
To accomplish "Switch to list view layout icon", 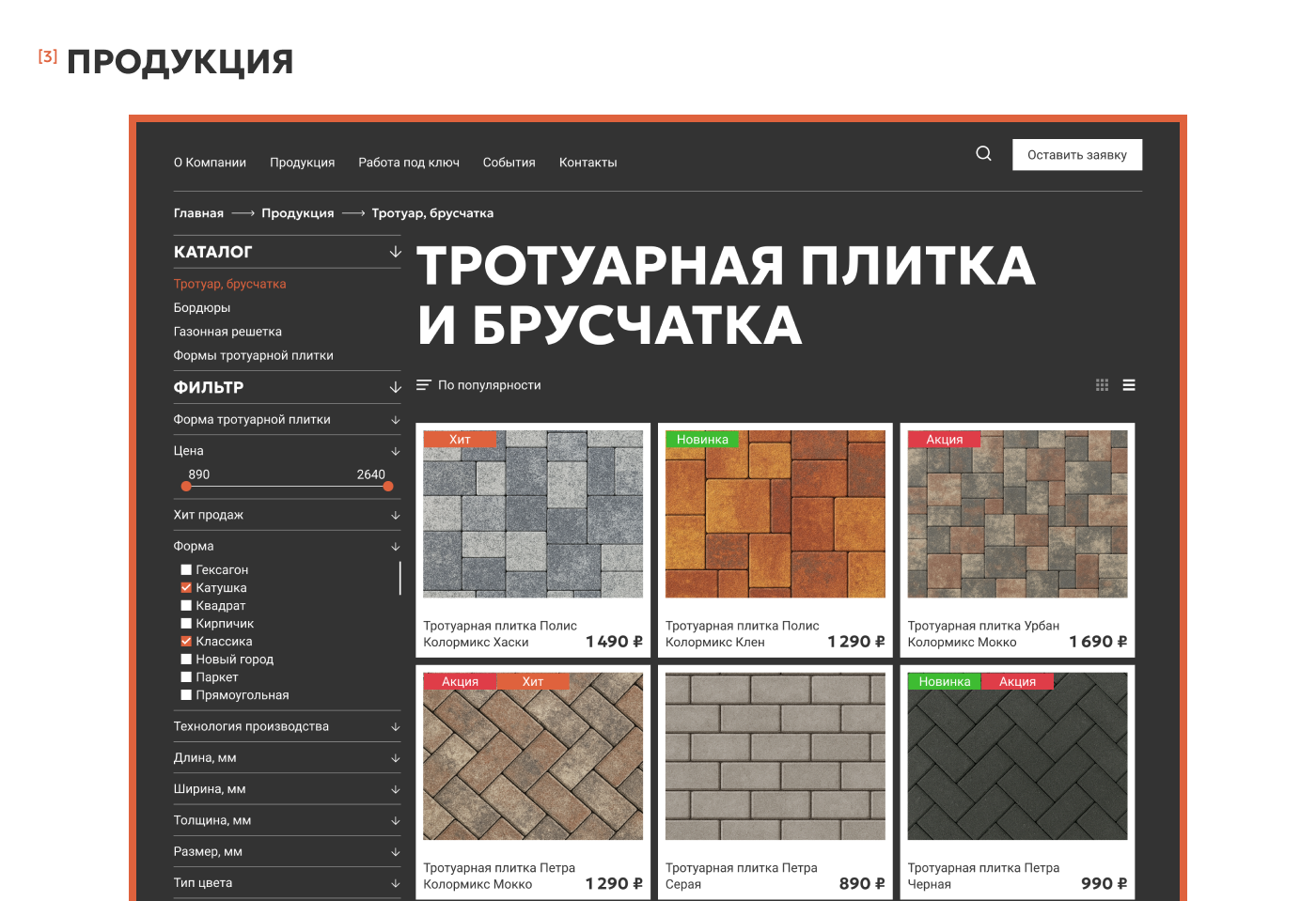I will tap(1129, 385).
